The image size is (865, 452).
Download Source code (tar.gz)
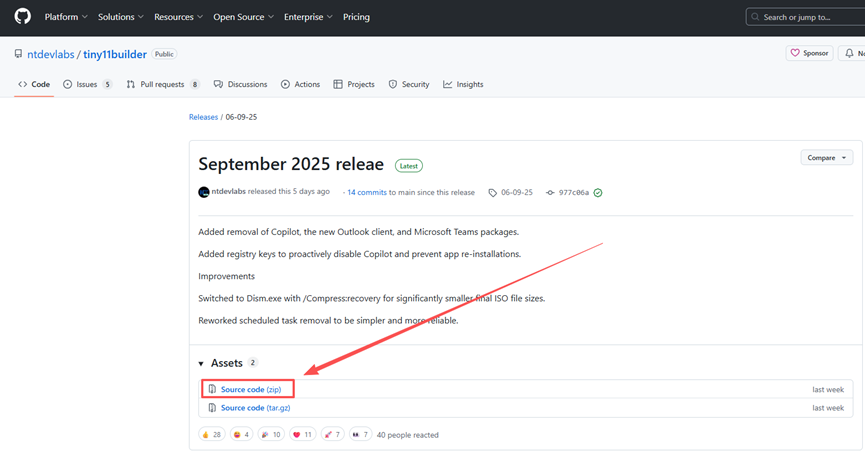(255, 408)
